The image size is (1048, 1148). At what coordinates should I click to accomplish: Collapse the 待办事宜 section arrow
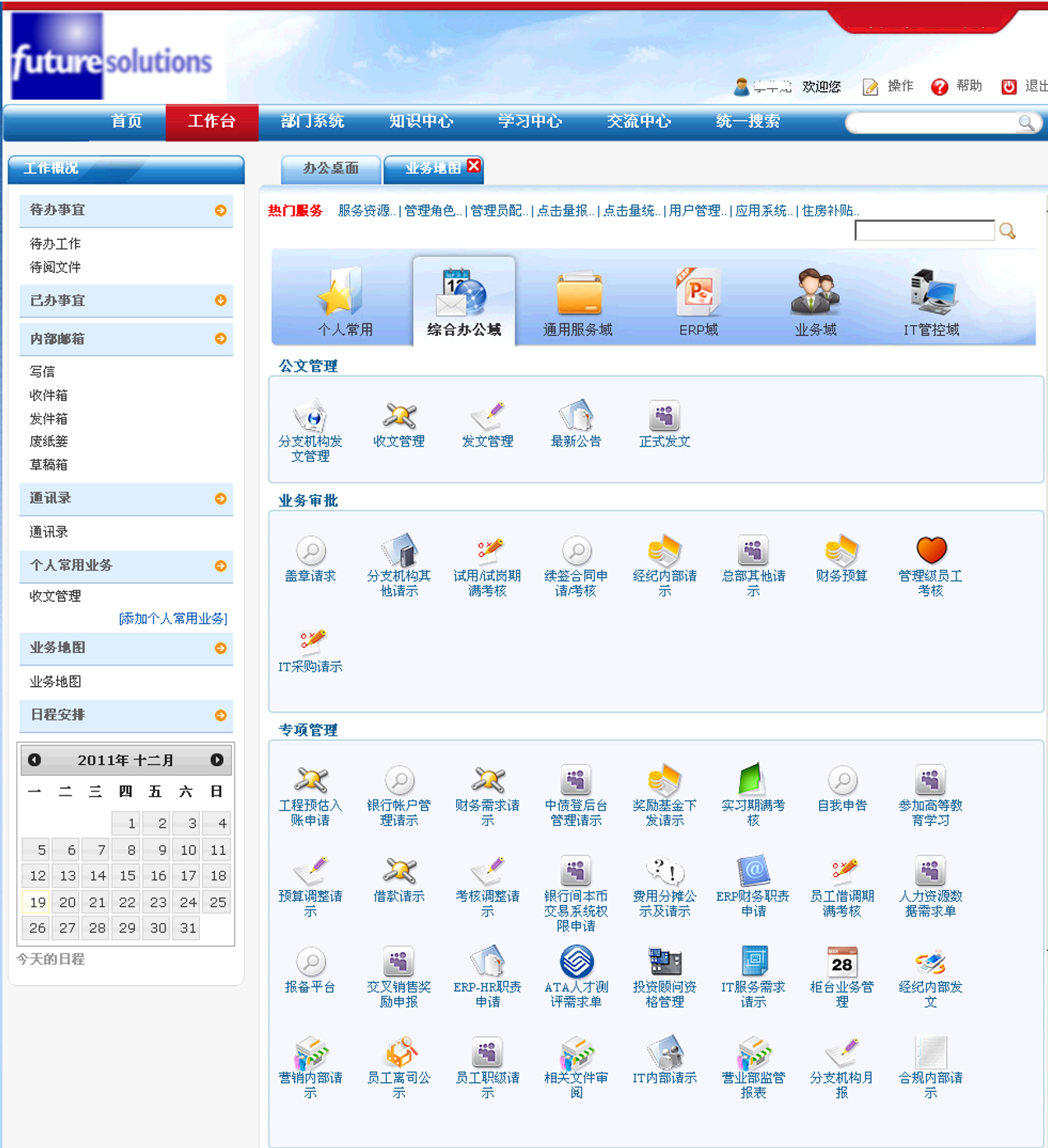(221, 211)
